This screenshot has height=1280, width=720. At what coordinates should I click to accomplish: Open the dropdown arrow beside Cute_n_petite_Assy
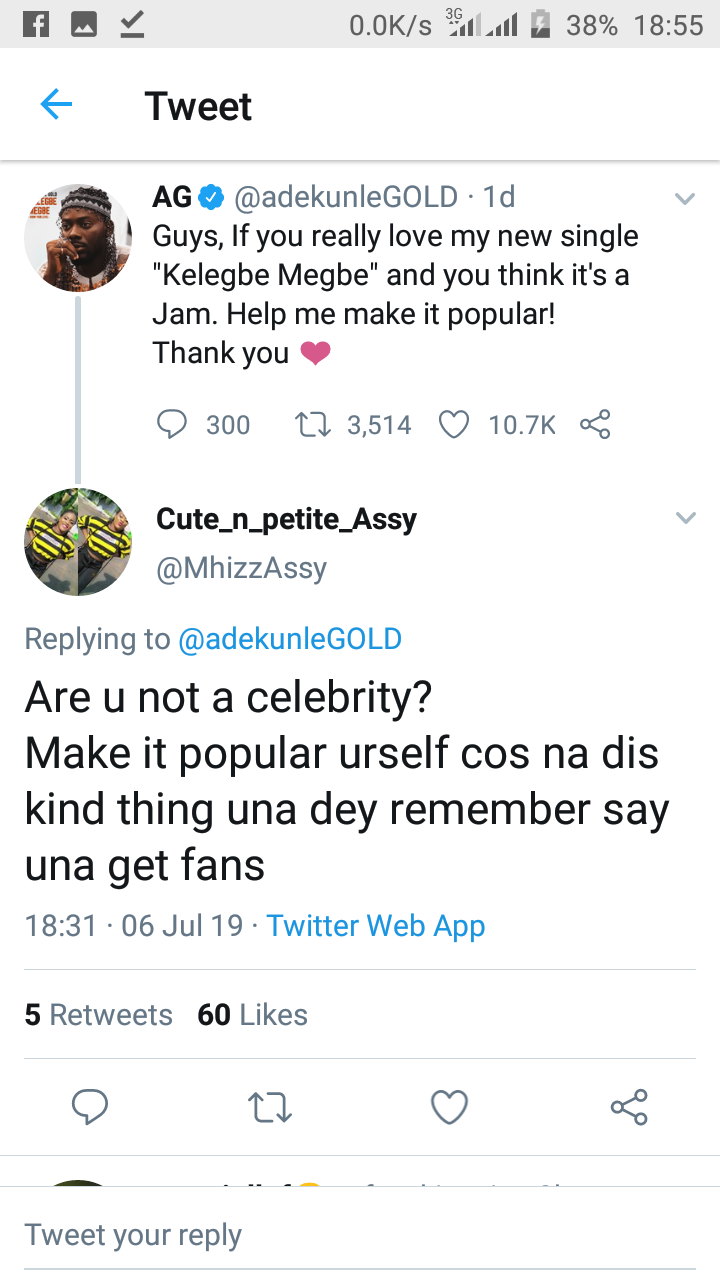(x=685, y=518)
